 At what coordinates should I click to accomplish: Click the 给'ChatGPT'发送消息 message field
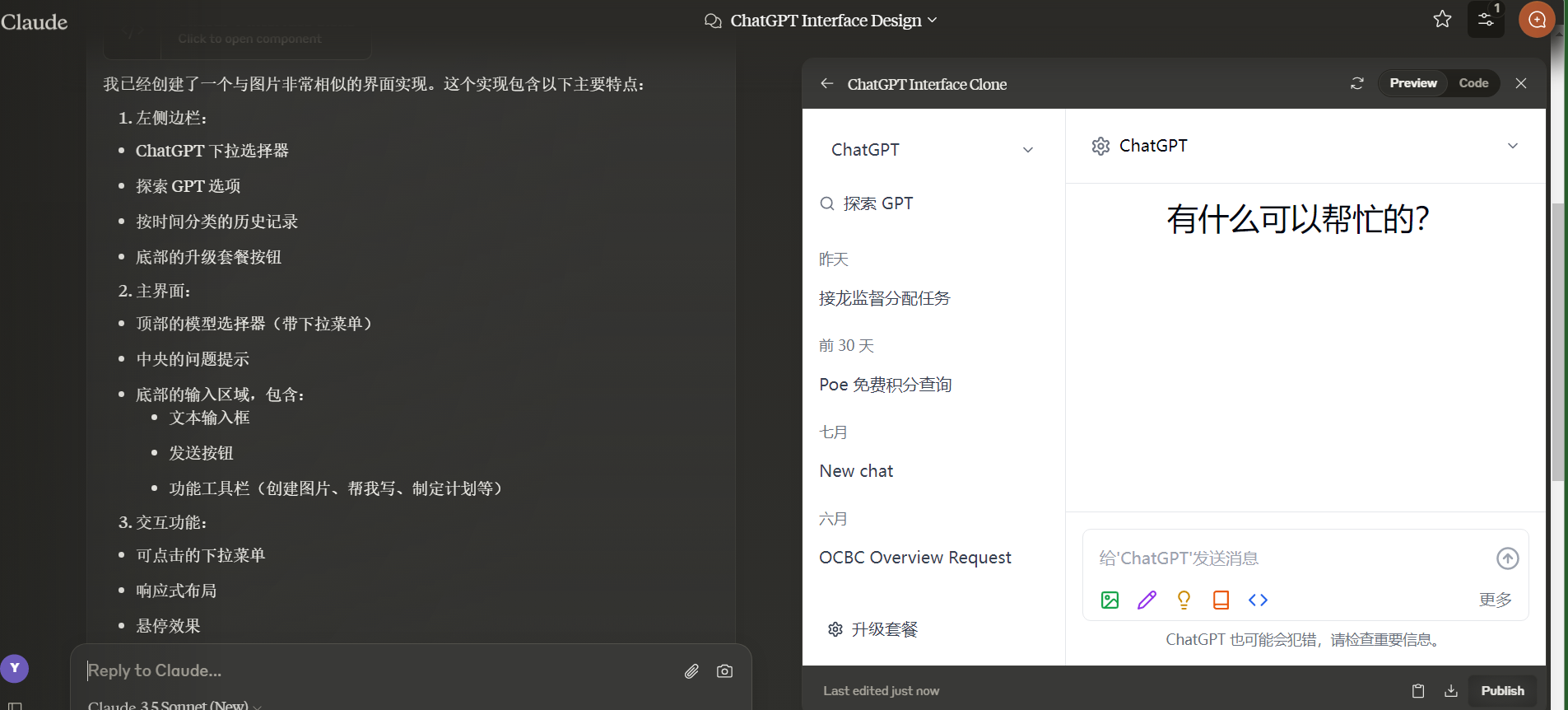[1288, 558]
